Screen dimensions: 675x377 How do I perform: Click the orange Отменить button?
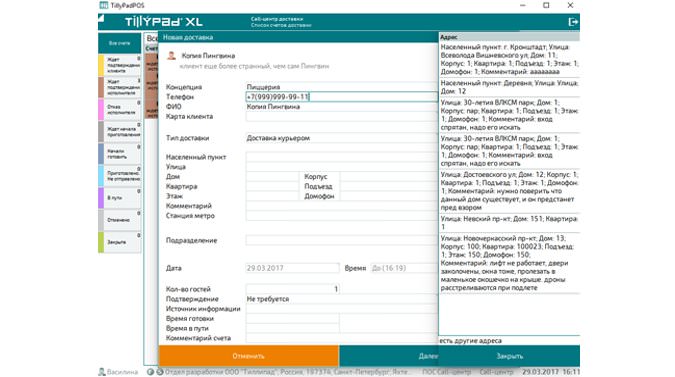point(248,356)
